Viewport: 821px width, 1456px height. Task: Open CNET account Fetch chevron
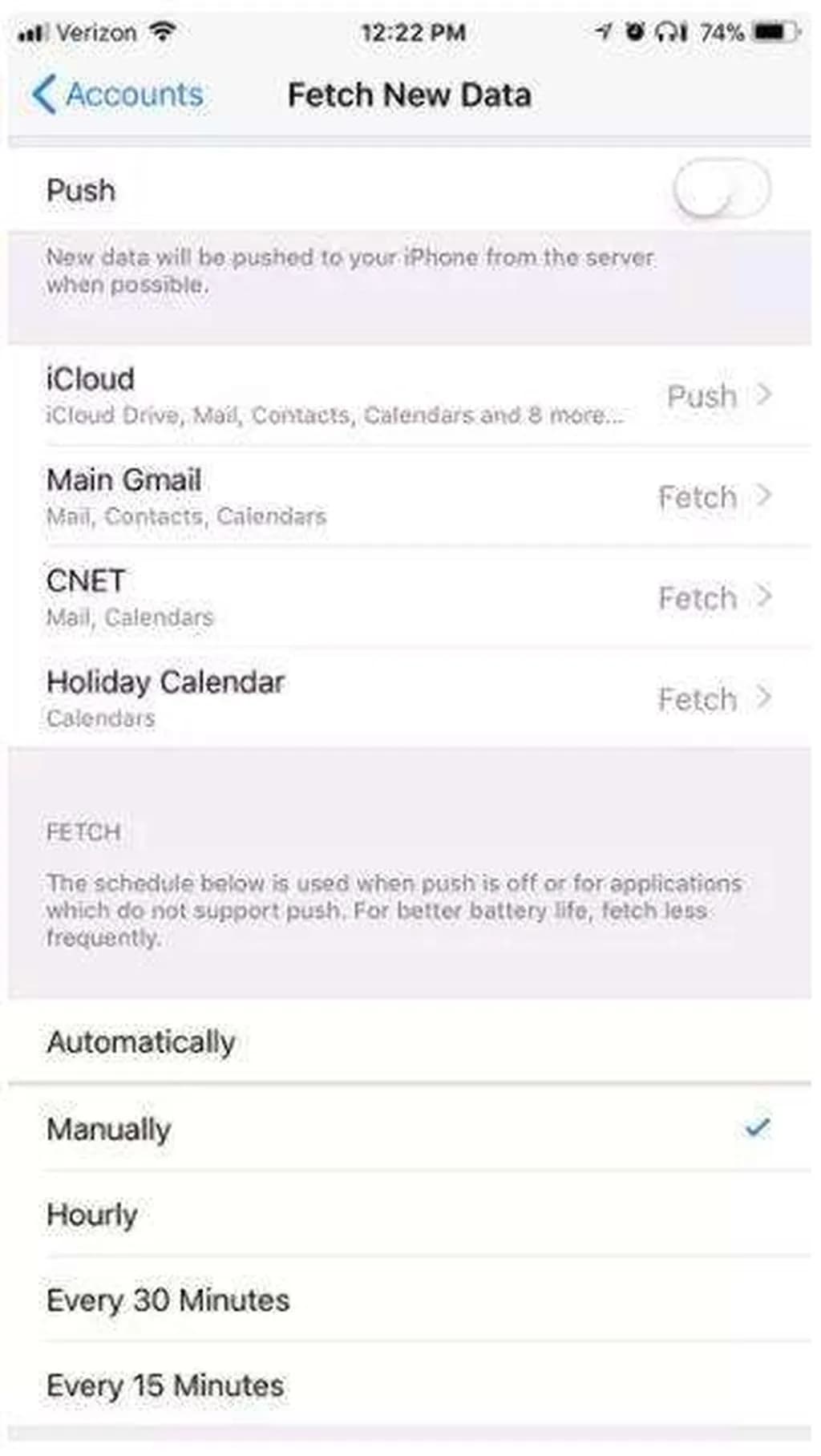764,597
